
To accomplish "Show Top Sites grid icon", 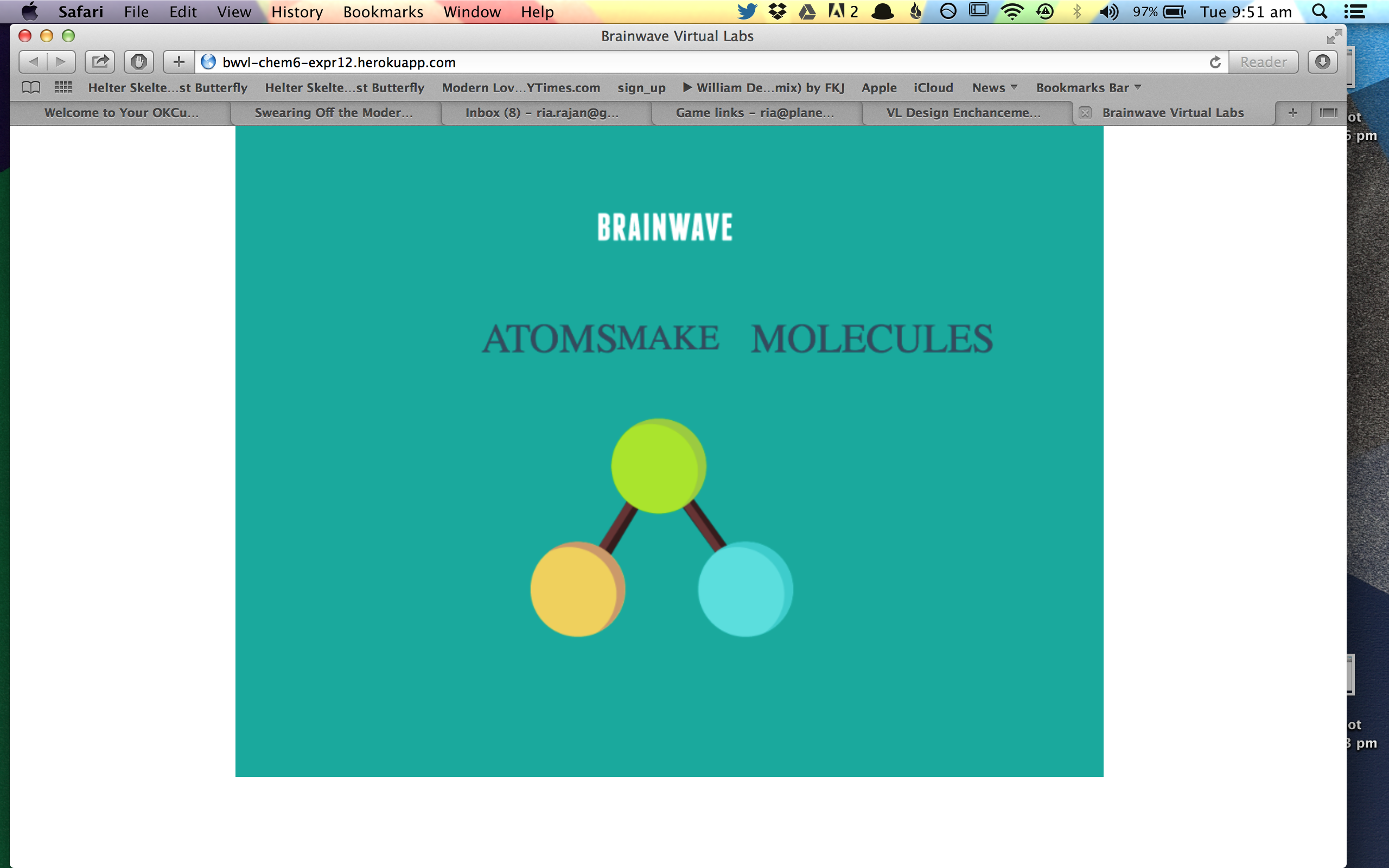I will 63,88.
